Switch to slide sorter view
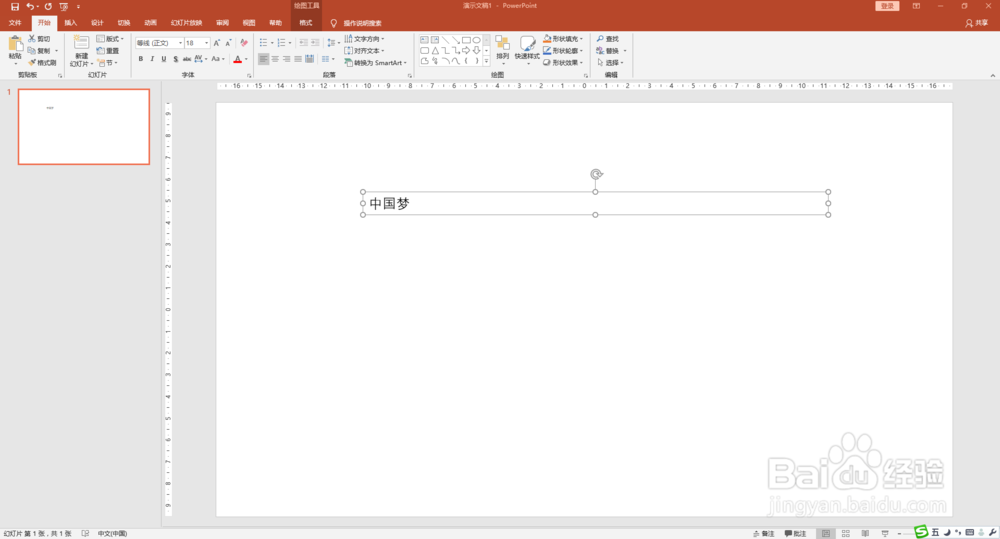This screenshot has width=1000, height=539. [x=846, y=533]
